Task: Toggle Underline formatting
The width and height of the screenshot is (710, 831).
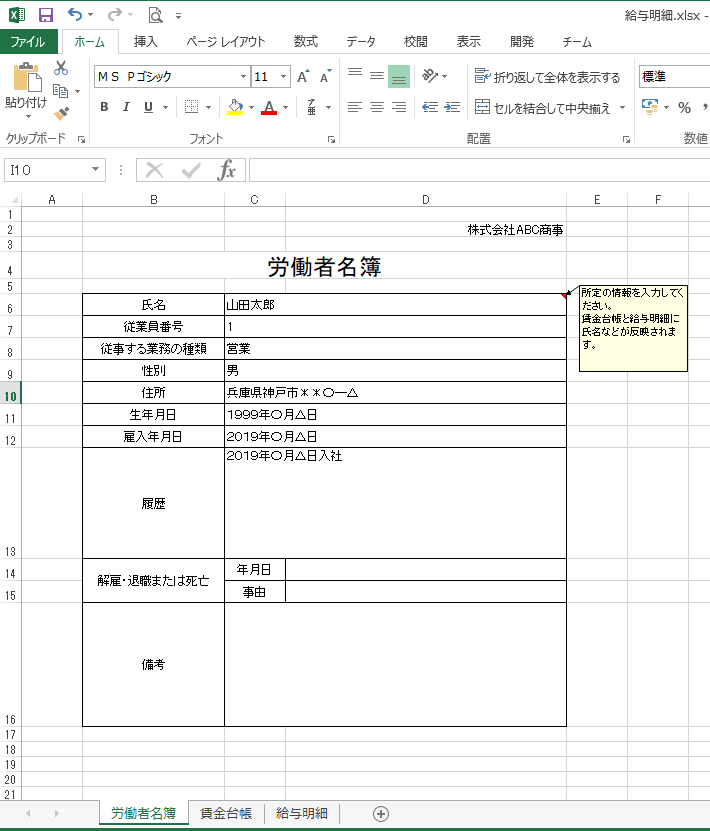Action: pos(148,107)
